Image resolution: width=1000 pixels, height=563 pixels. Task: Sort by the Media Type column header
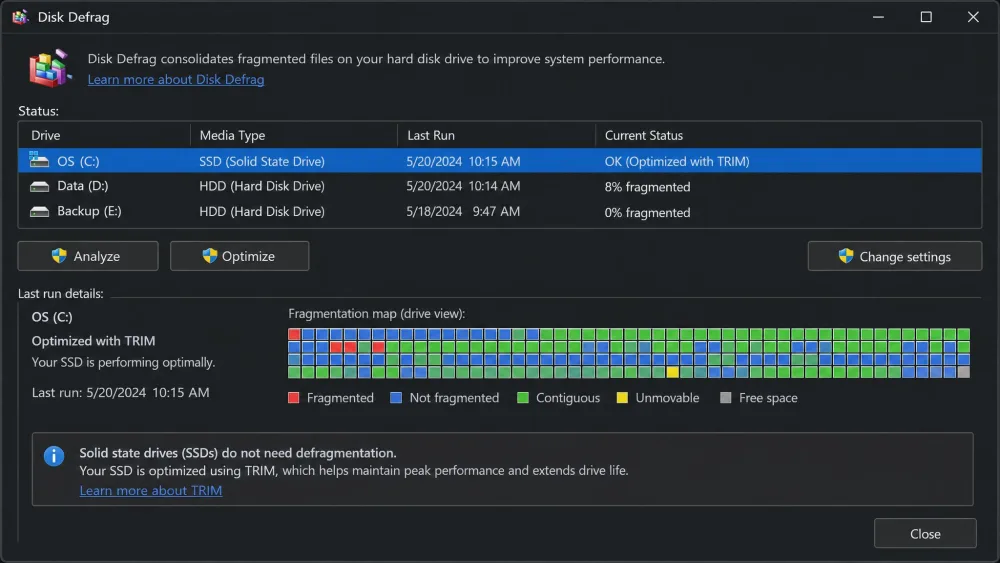[x=232, y=135]
